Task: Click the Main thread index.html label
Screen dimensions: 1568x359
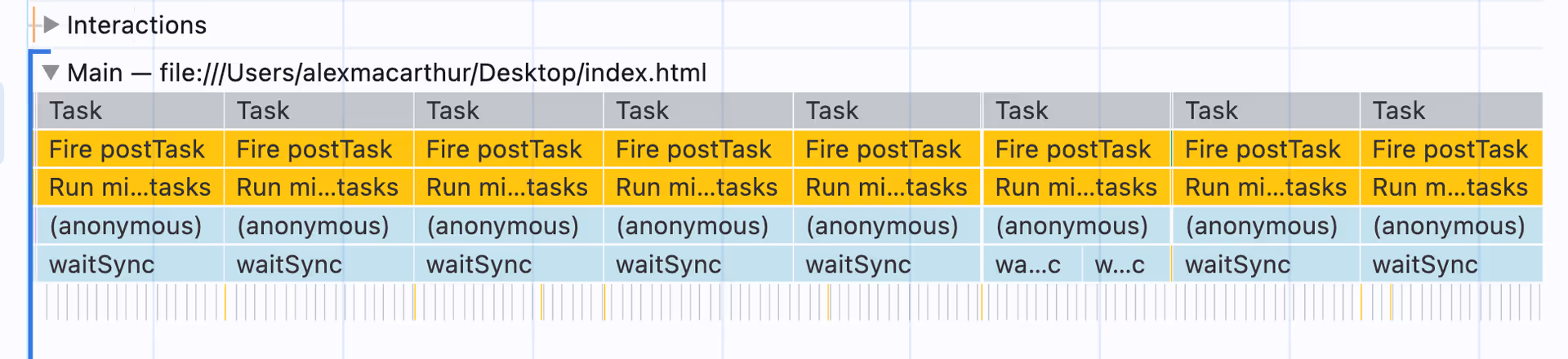Action: 386,73
